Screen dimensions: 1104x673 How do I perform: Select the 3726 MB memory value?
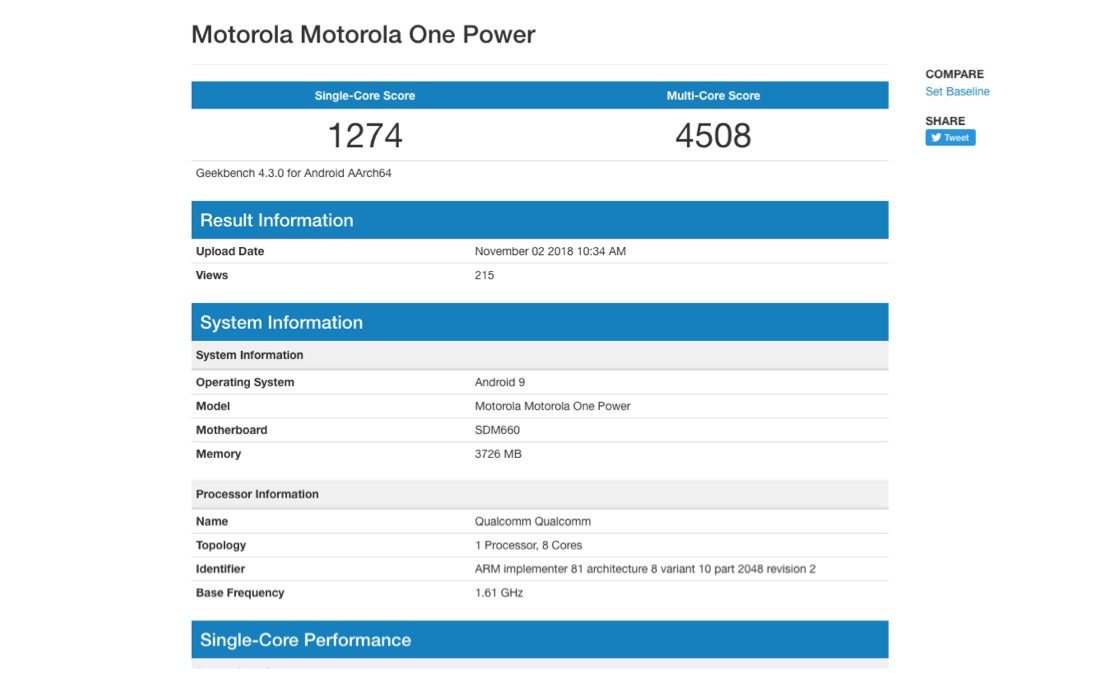tap(498, 454)
